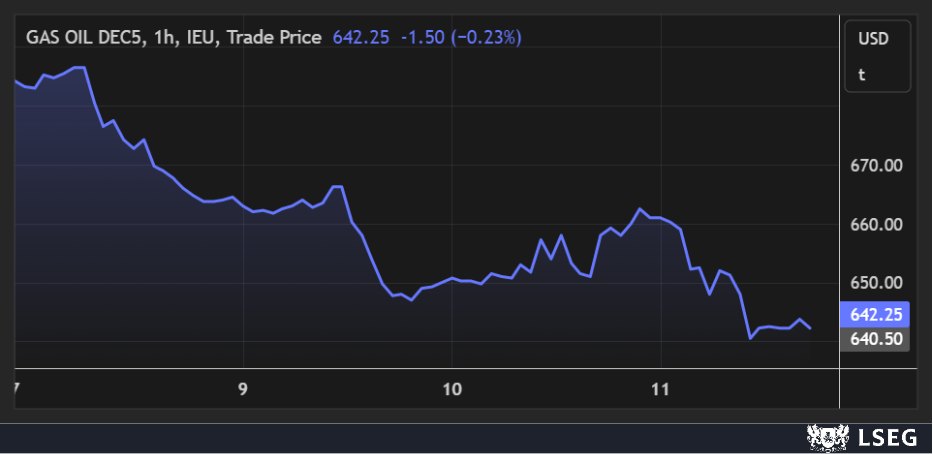Click the last data point of price line

[x=810, y=328]
